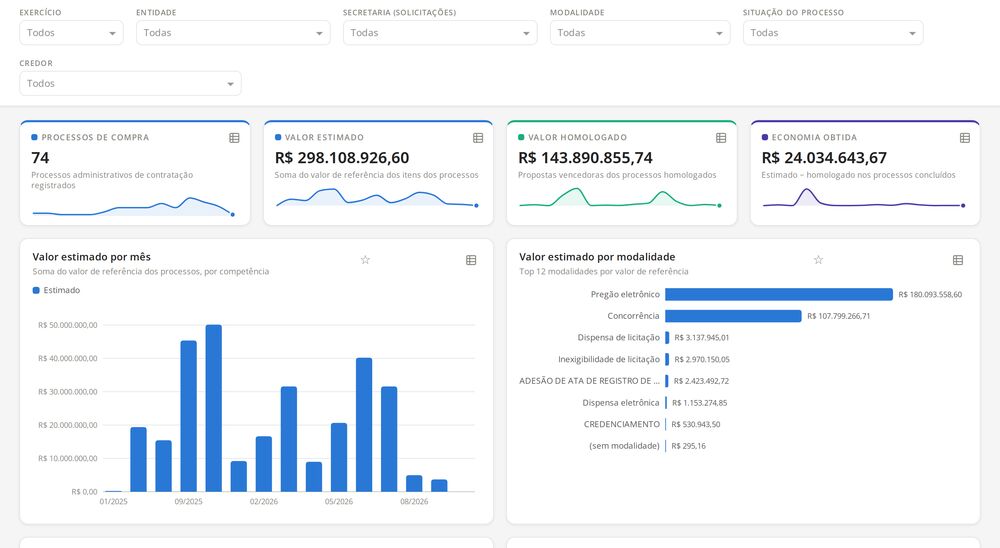The image size is (1000, 548).
Task: Click the Inexigibilidade de licitação label
Action: [609, 359]
